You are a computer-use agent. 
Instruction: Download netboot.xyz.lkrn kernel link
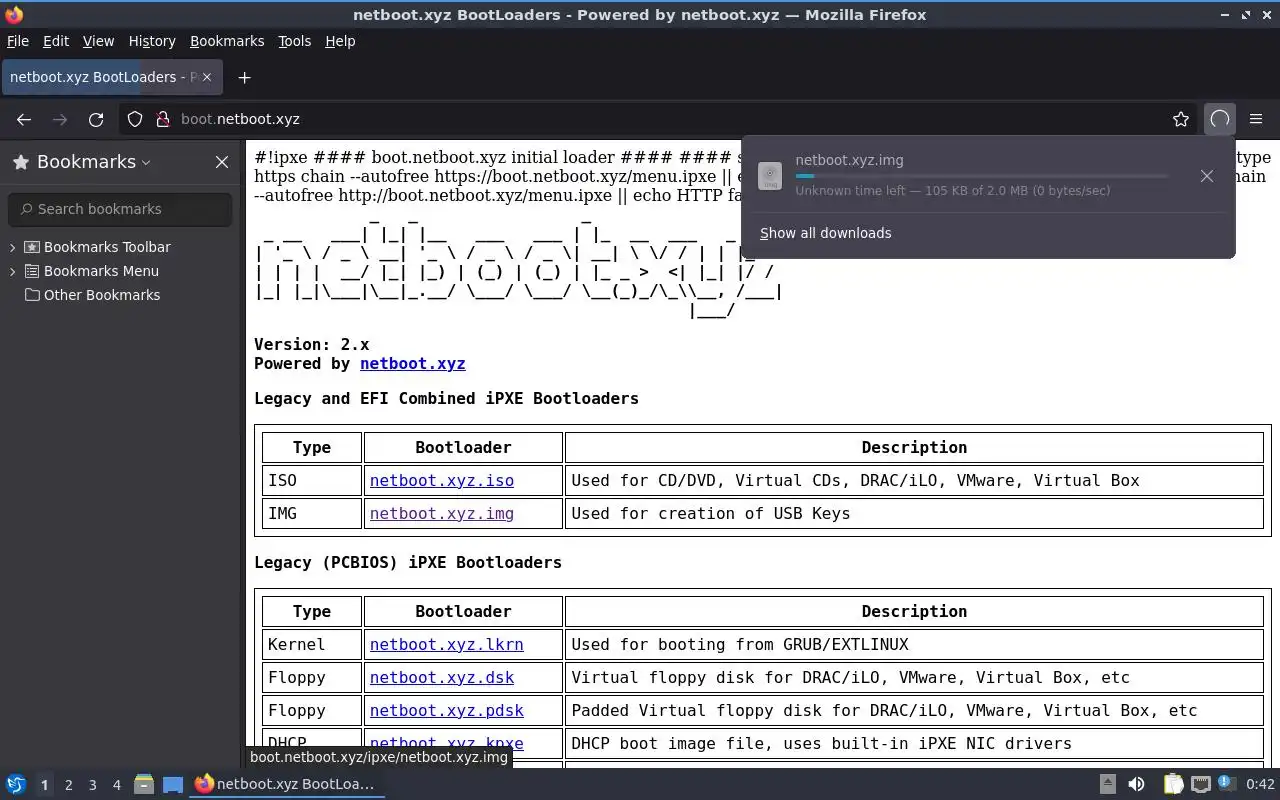446,644
